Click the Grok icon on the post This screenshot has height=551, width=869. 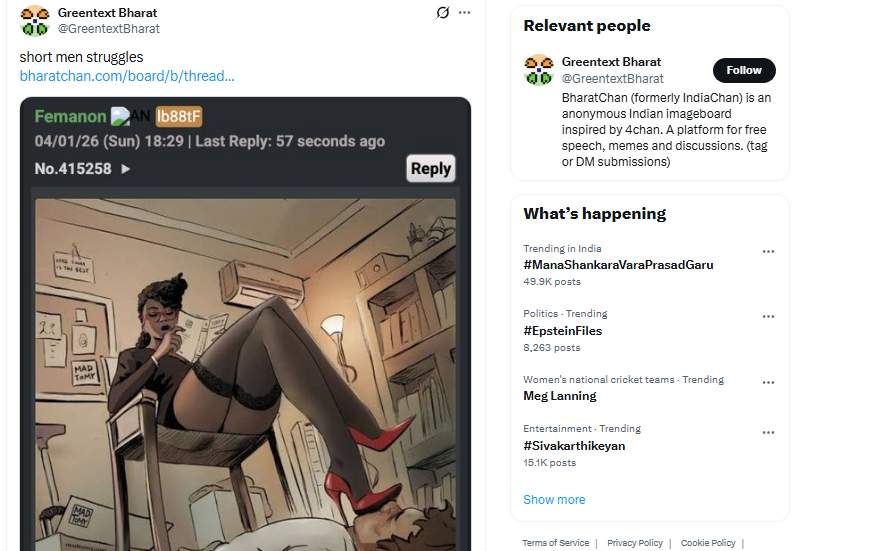tap(443, 13)
